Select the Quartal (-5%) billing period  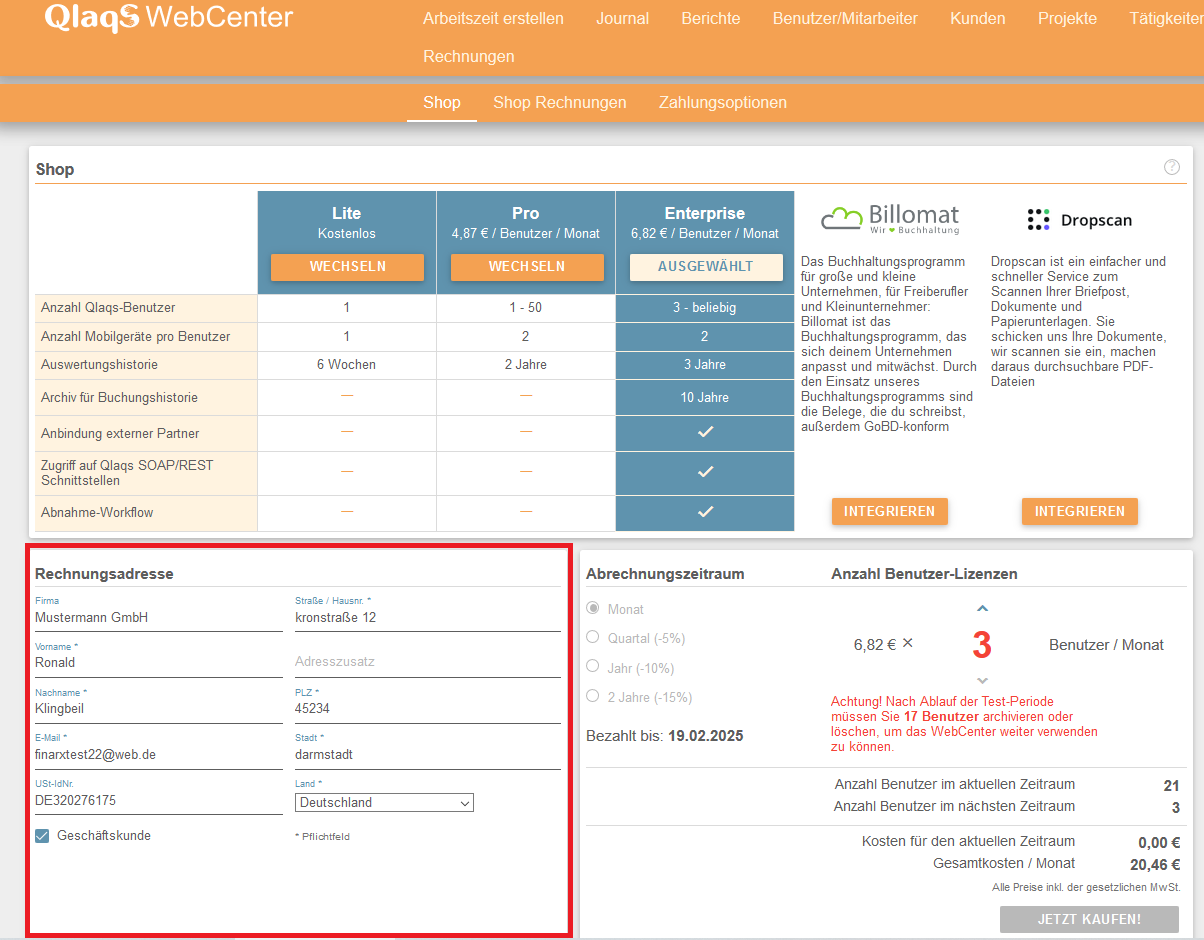pyautogui.click(x=593, y=637)
